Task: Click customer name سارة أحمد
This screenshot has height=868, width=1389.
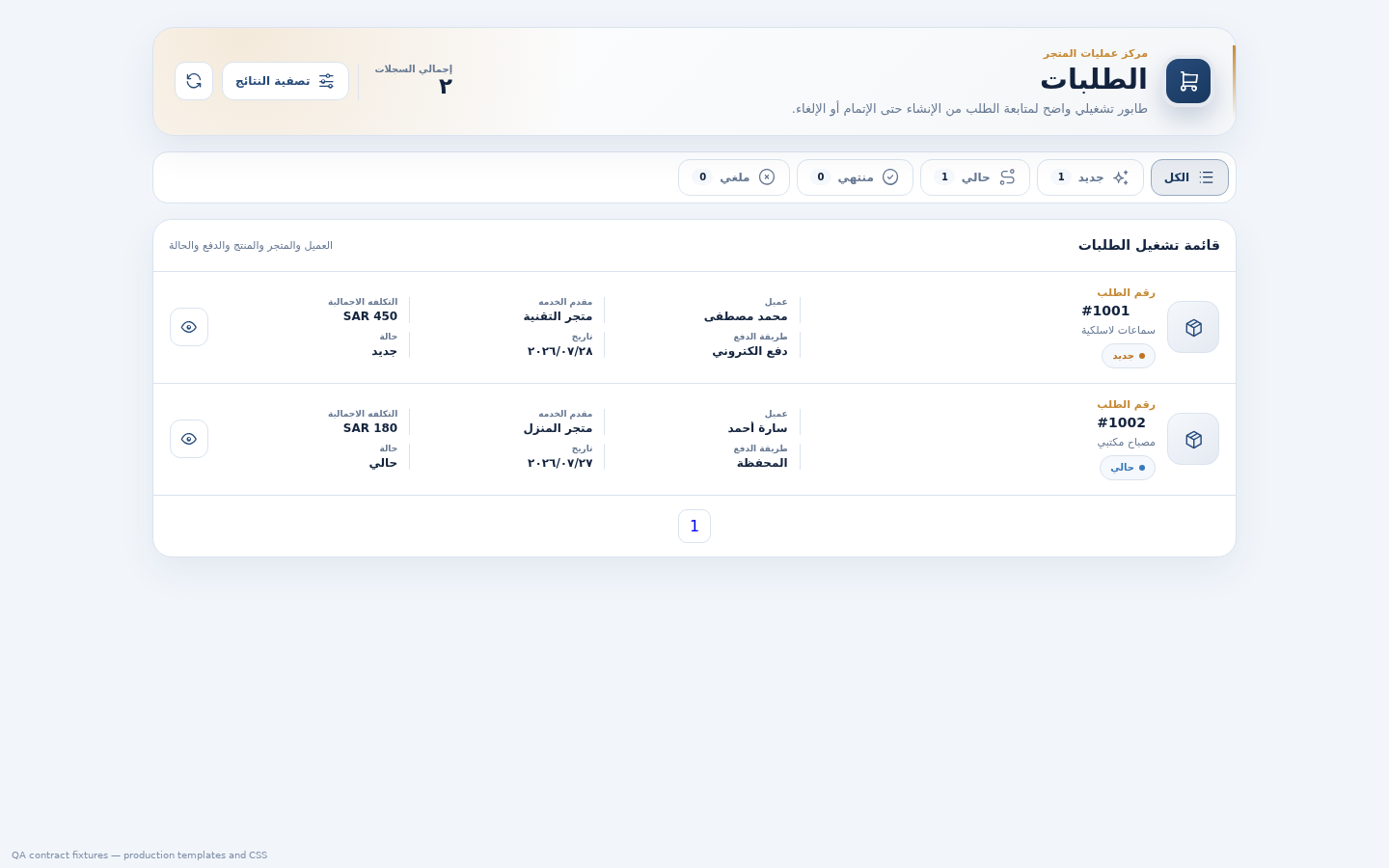Action: click(757, 428)
